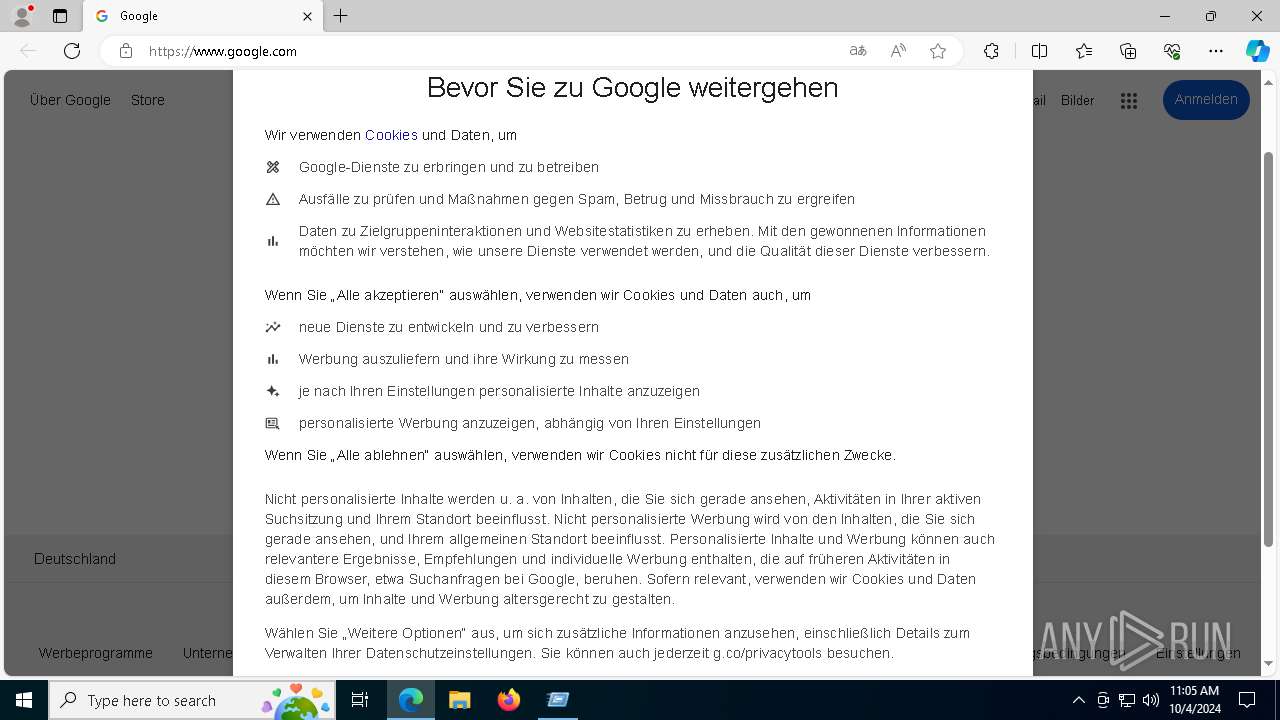Select the Google tab
Screen dimensions: 1280x720
202,16
